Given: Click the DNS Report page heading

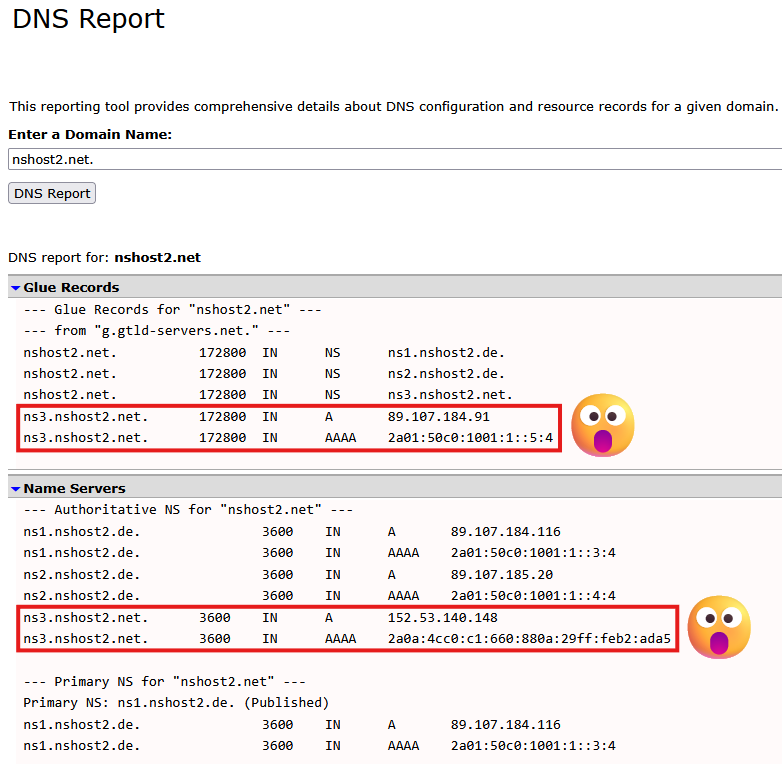Looking at the screenshot, I should (88, 19).
